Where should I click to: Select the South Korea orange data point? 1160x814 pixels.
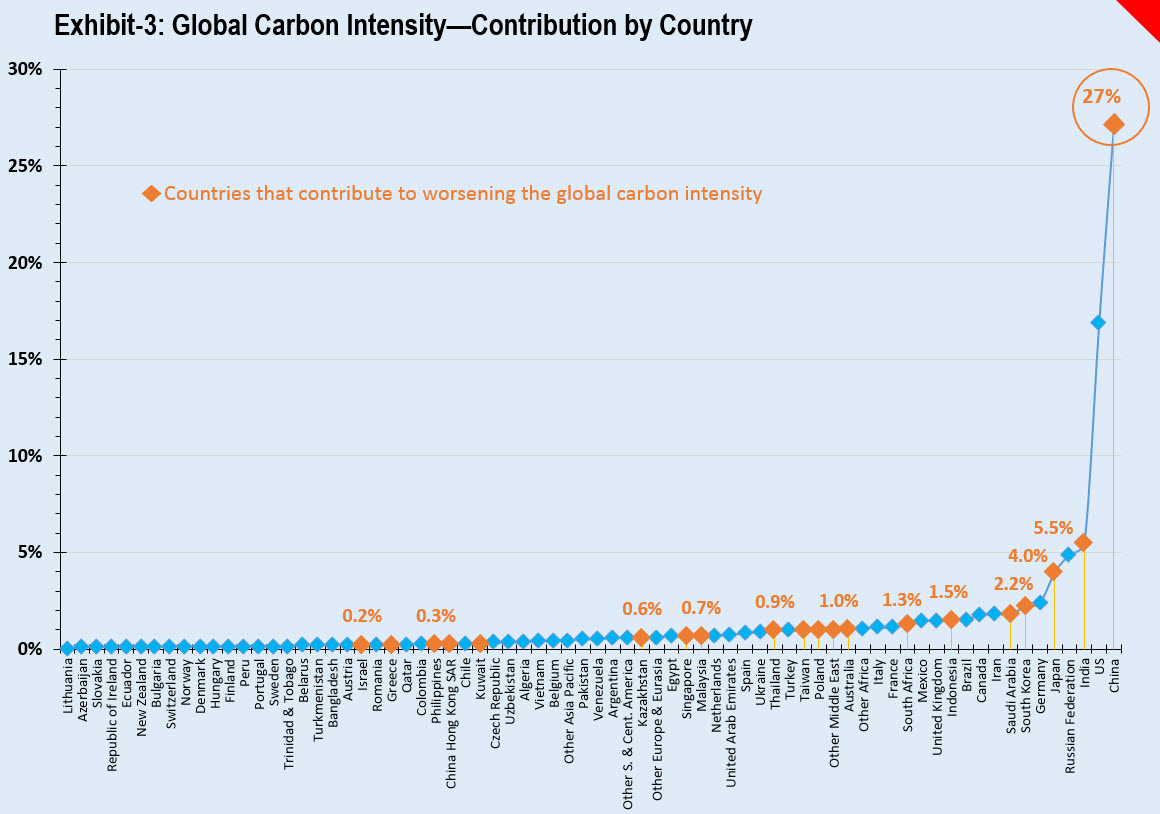pyautogui.click(x=1025, y=605)
